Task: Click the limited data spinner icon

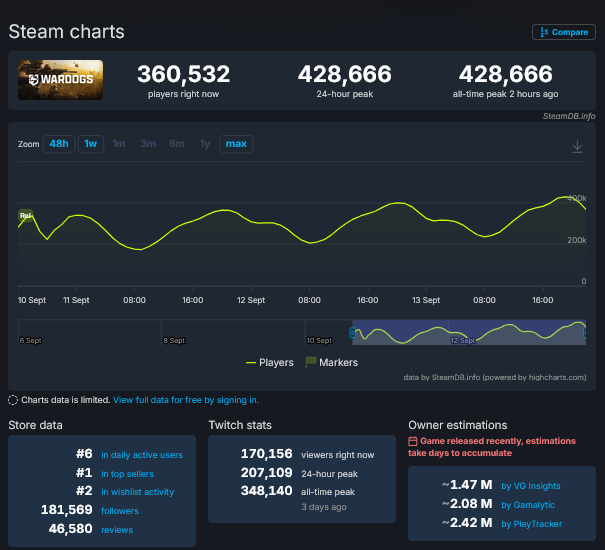Action: click(13, 400)
